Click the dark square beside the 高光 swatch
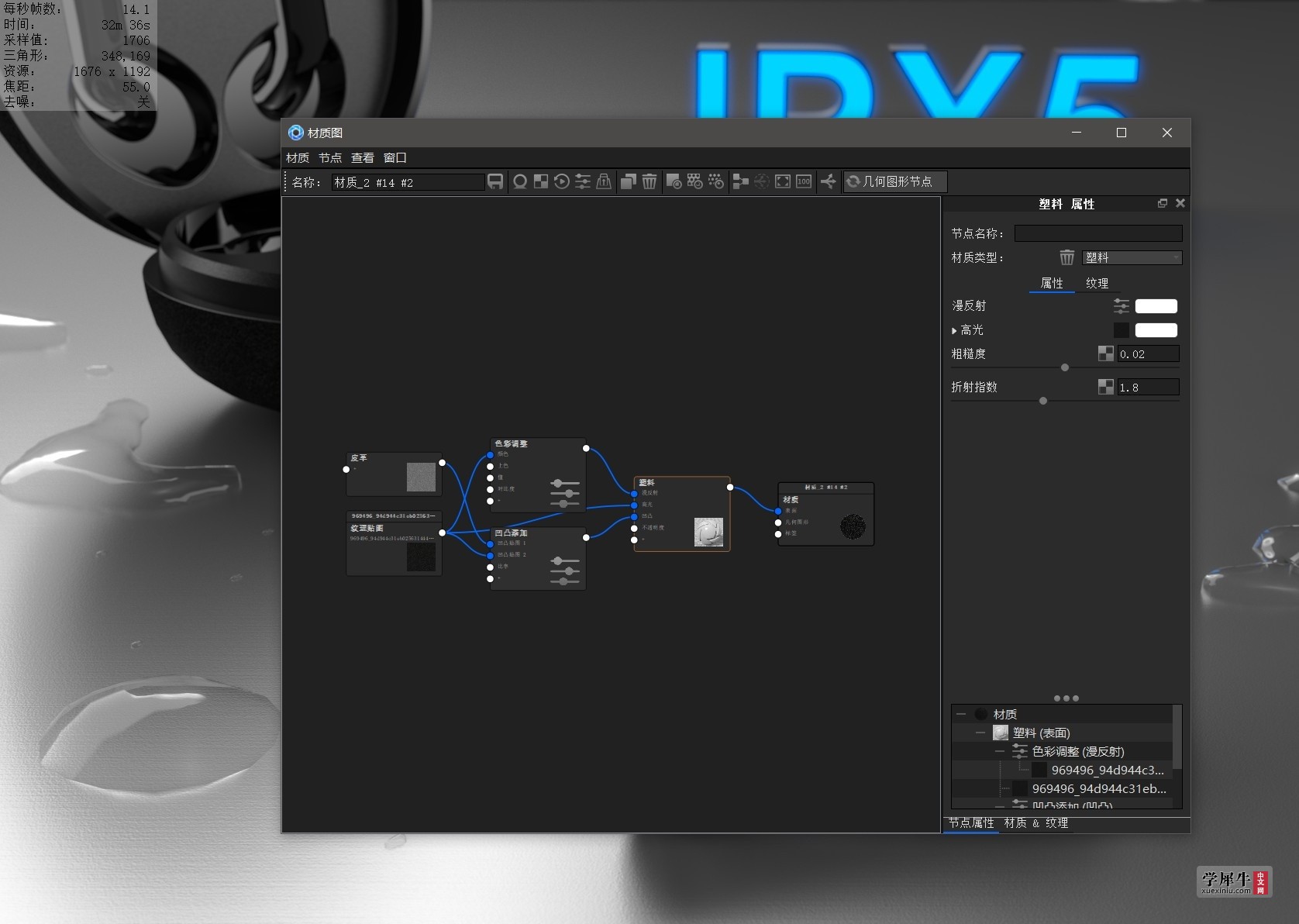Viewport: 1299px width, 924px height. 1122,330
